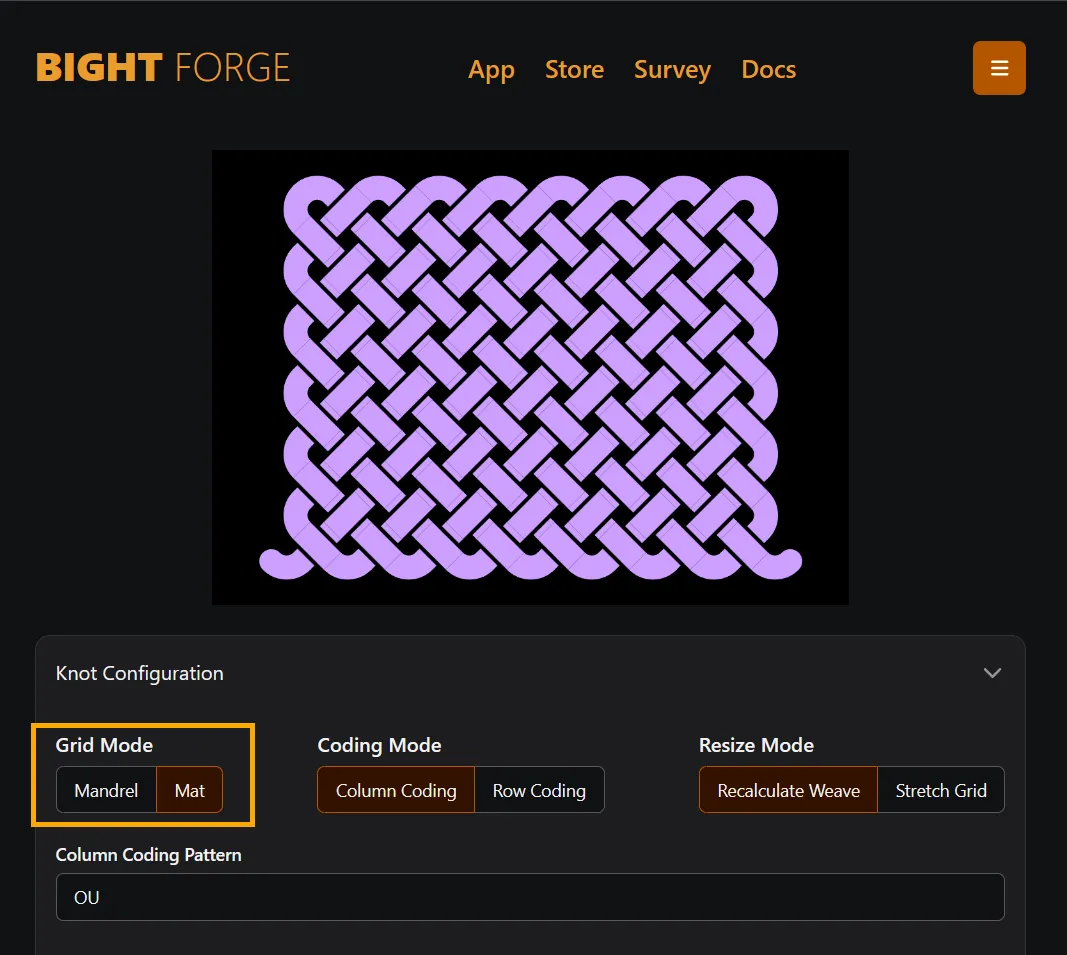
Task: Click the Bight Forge logo
Action: pos(163,68)
